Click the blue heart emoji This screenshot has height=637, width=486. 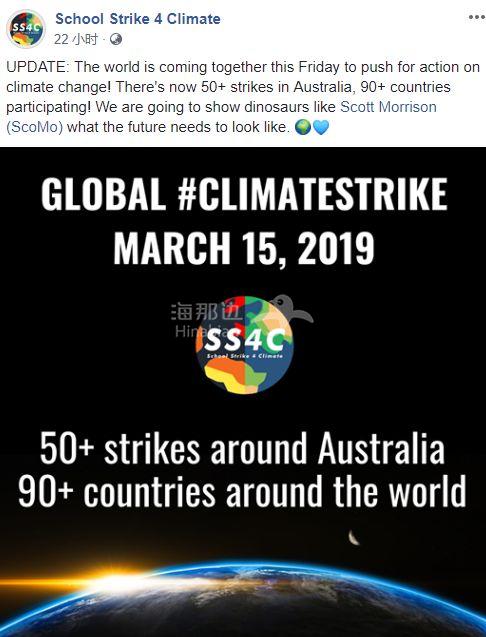tap(321, 128)
